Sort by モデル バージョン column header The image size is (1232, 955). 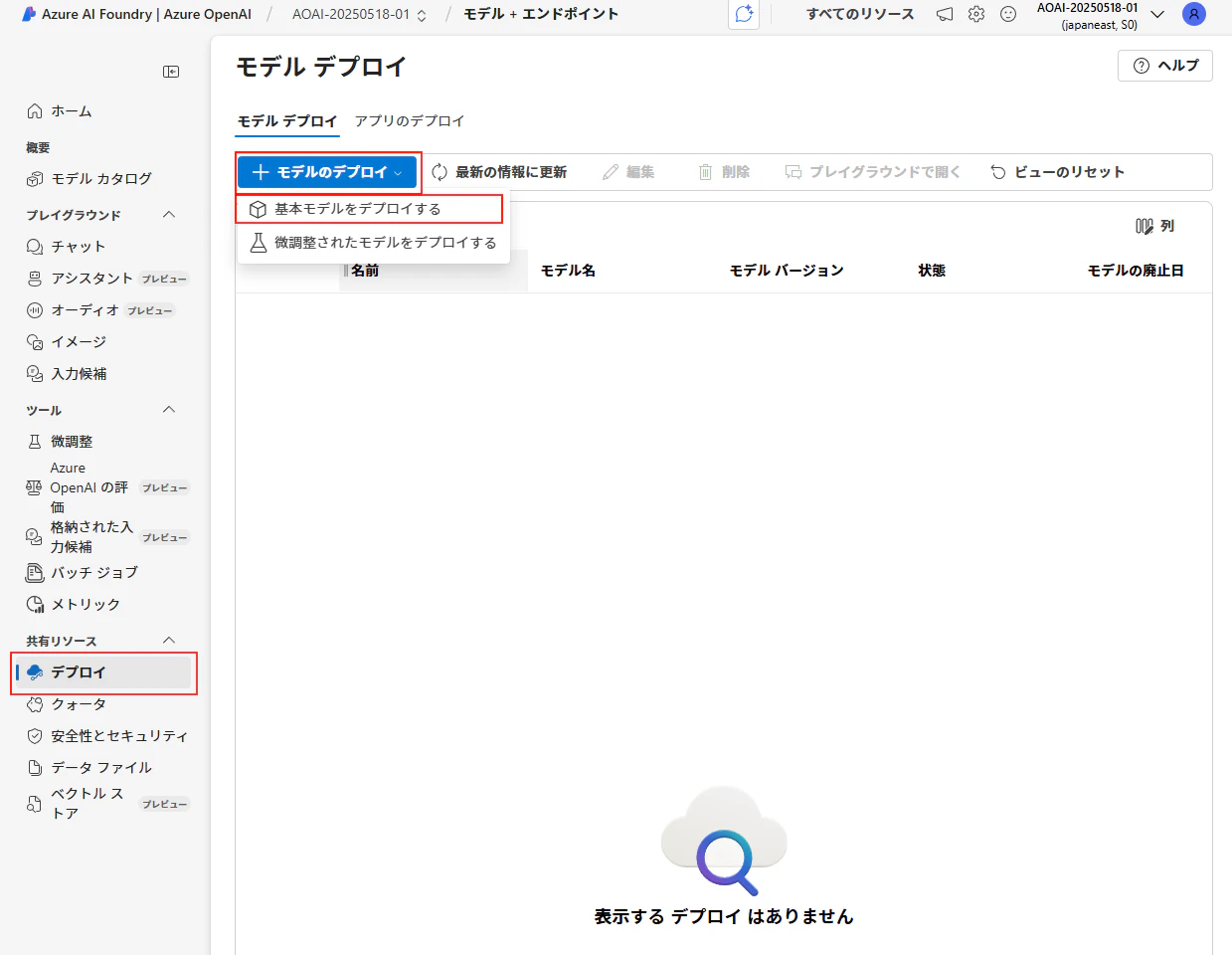click(787, 271)
